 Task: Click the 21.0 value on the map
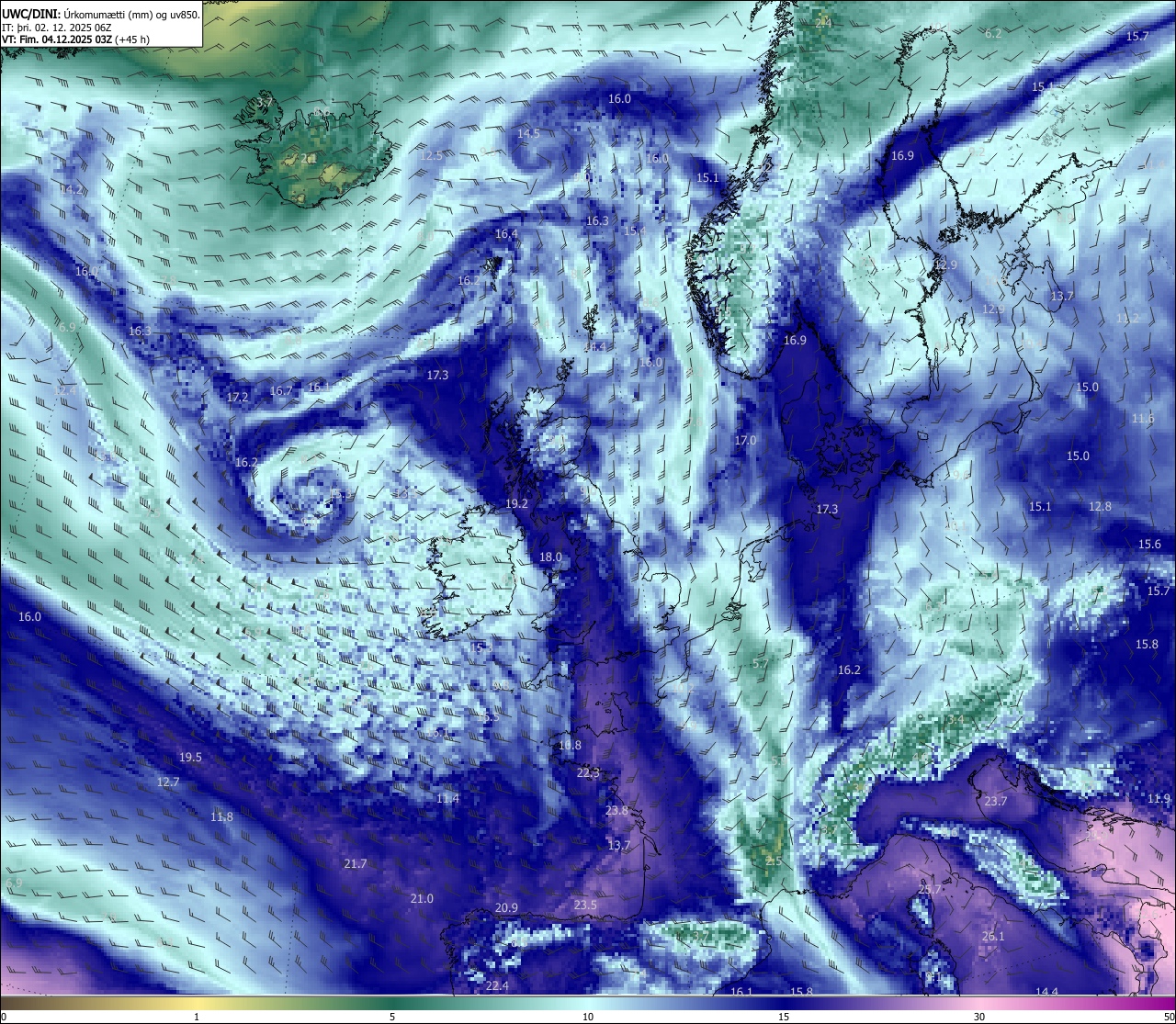tap(422, 899)
